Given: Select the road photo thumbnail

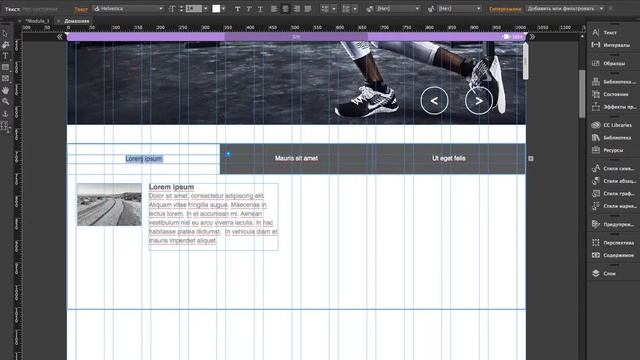Looking at the screenshot, I should 109,204.
